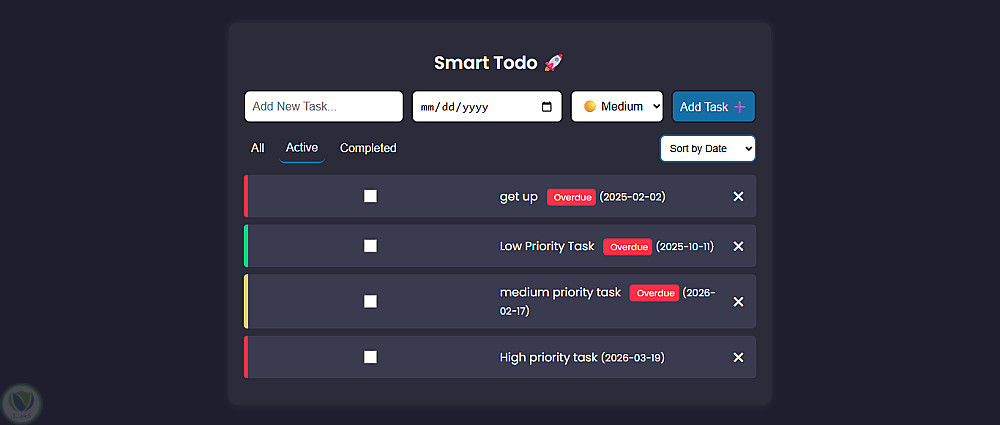This screenshot has height=425, width=1000.
Task: Complete the High priority task checkbox
Action: 370,357
